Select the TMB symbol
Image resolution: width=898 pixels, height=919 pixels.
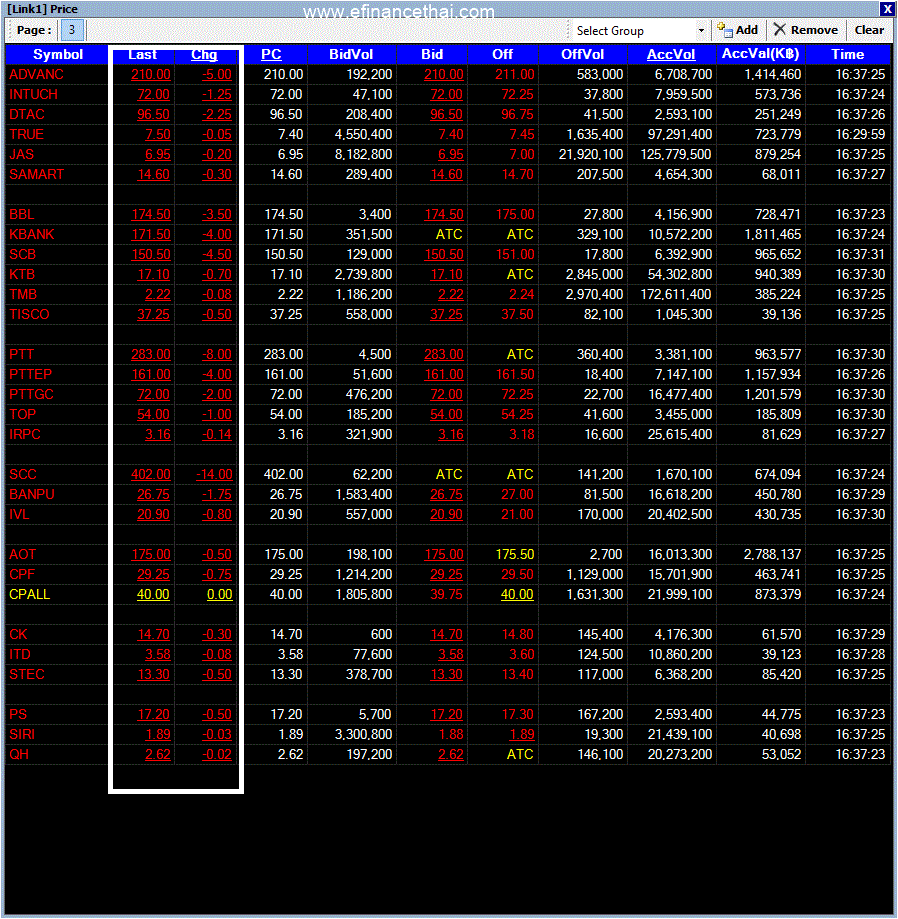click(23, 294)
